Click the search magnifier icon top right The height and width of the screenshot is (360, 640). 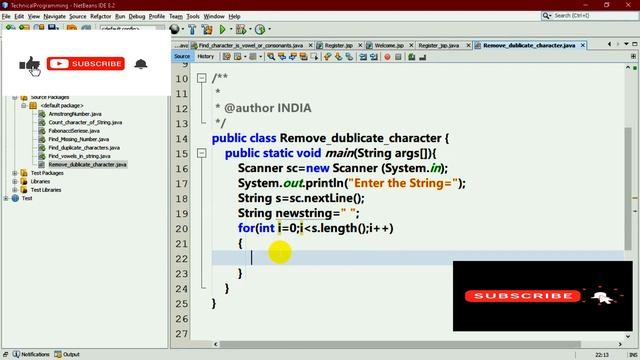[x=546, y=16]
